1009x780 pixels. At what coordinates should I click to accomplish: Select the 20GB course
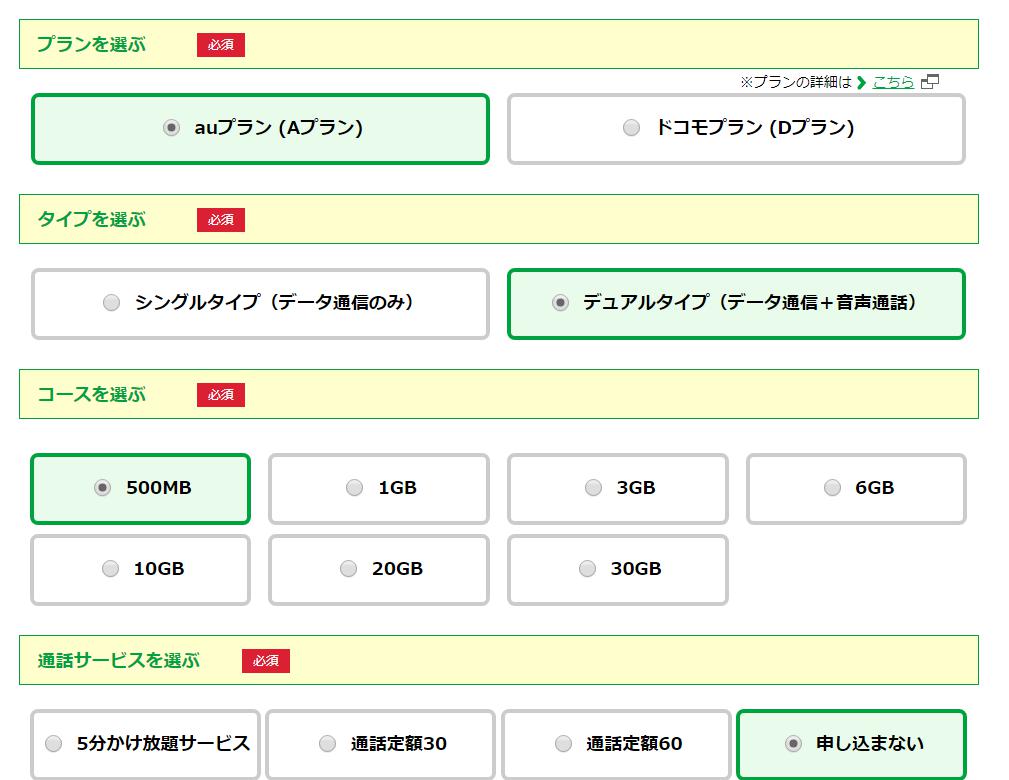point(379,570)
